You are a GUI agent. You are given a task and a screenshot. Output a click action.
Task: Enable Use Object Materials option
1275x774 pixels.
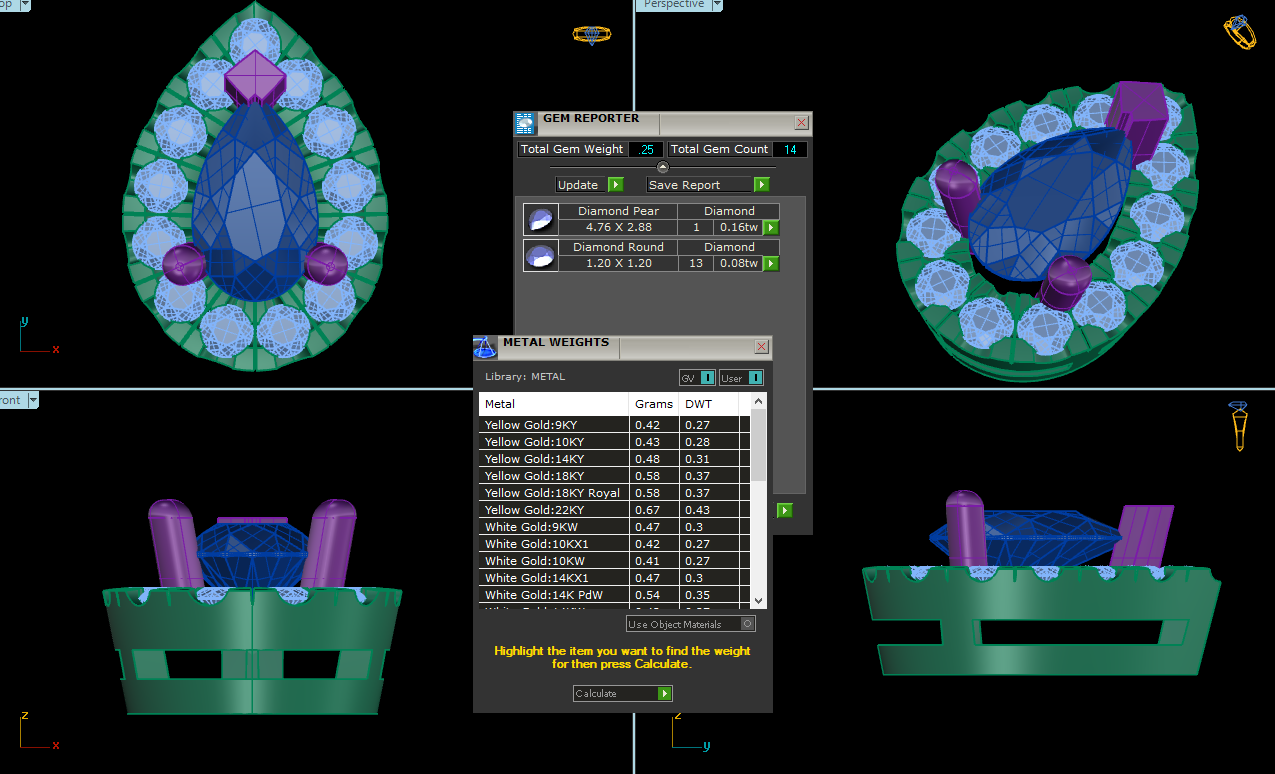point(747,624)
